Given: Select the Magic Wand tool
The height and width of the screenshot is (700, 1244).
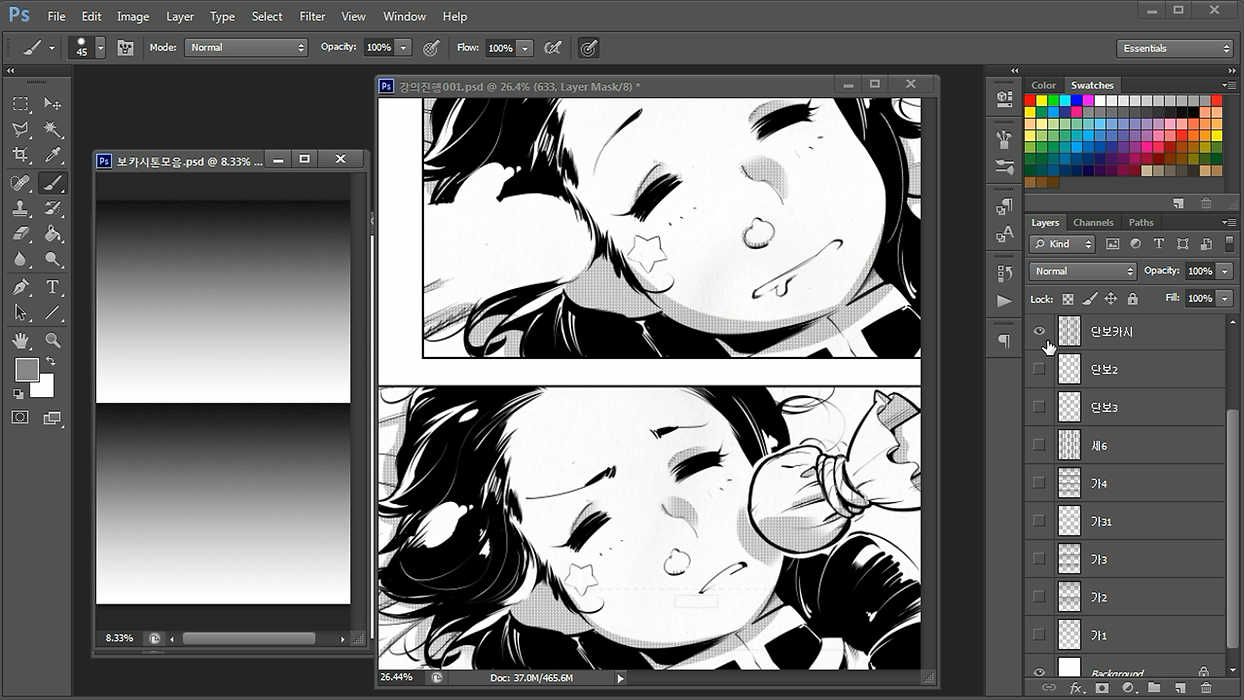Looking at the screenshot, I should pos(53,130).
